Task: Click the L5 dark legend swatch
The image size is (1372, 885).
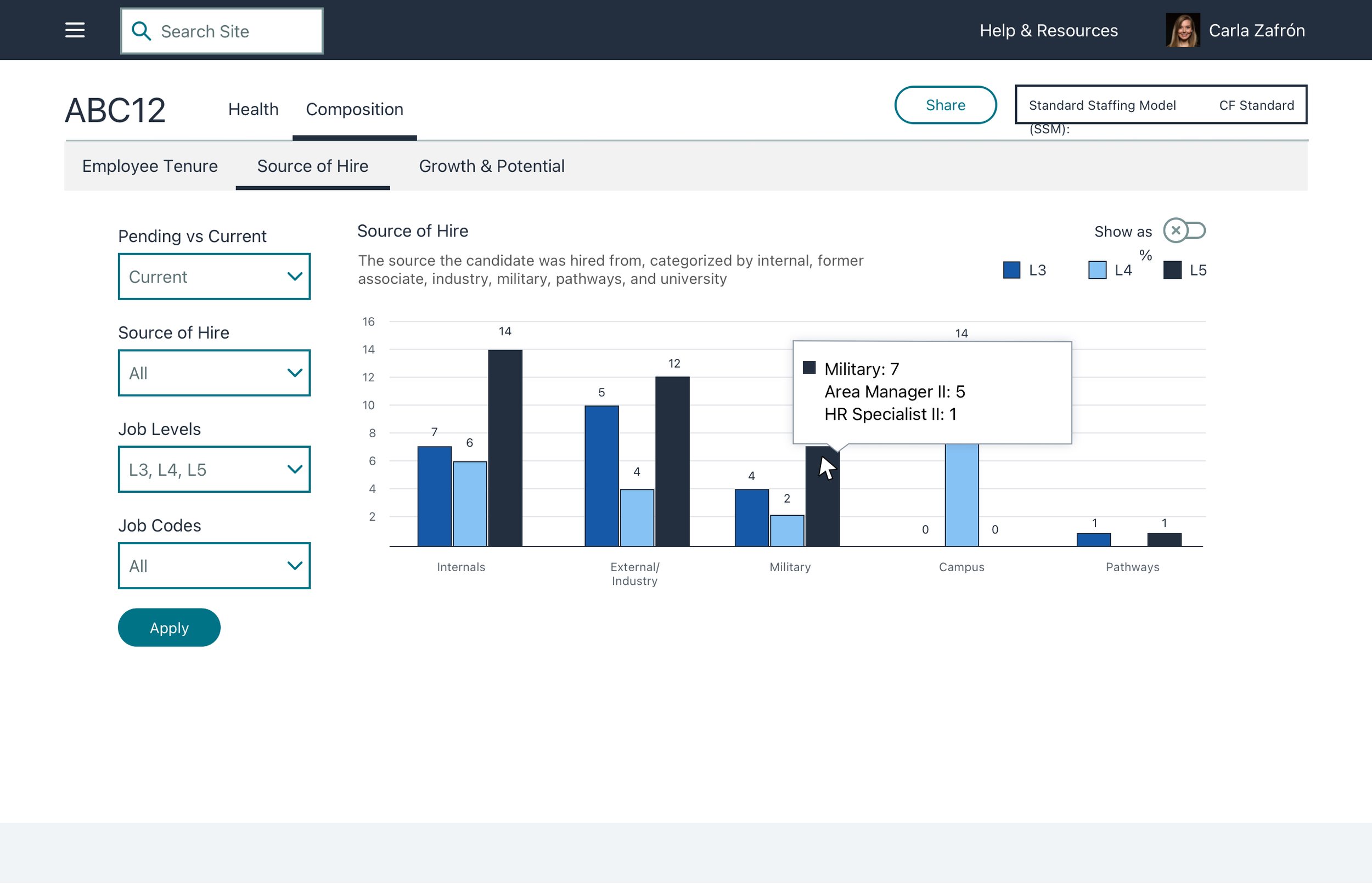Action: (x=1172, y=270)
